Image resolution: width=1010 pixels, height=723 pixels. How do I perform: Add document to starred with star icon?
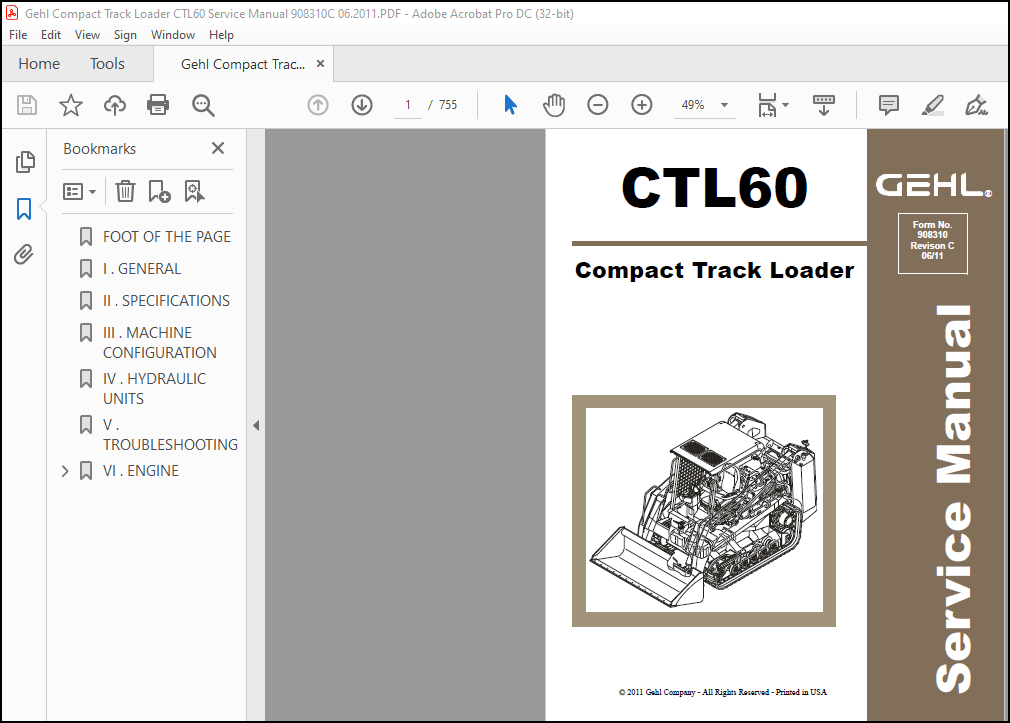(x=71, y=105)
